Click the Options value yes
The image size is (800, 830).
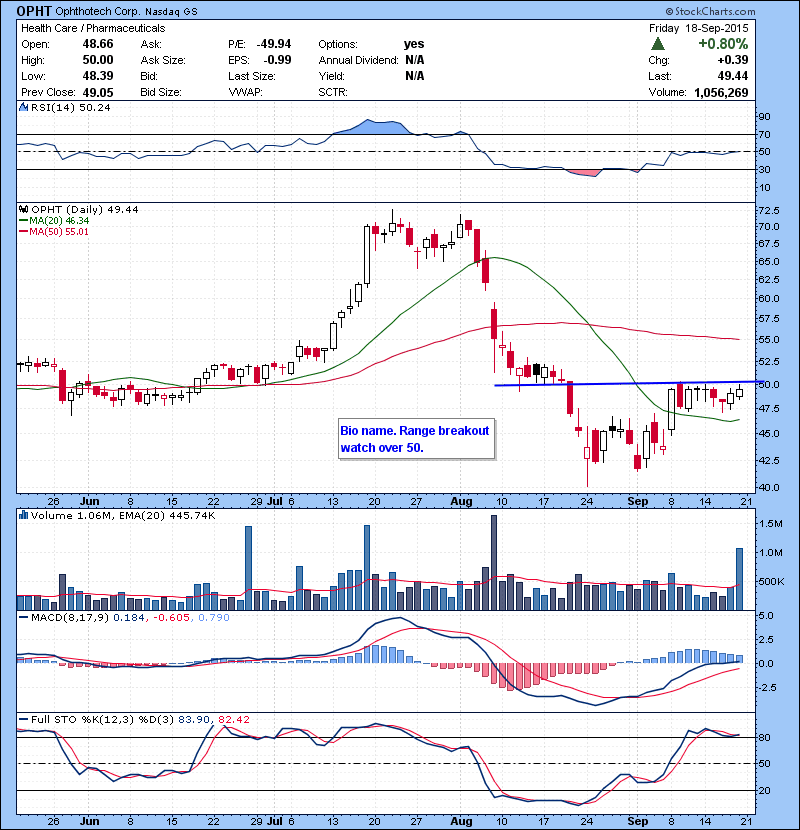coord(414,44)
